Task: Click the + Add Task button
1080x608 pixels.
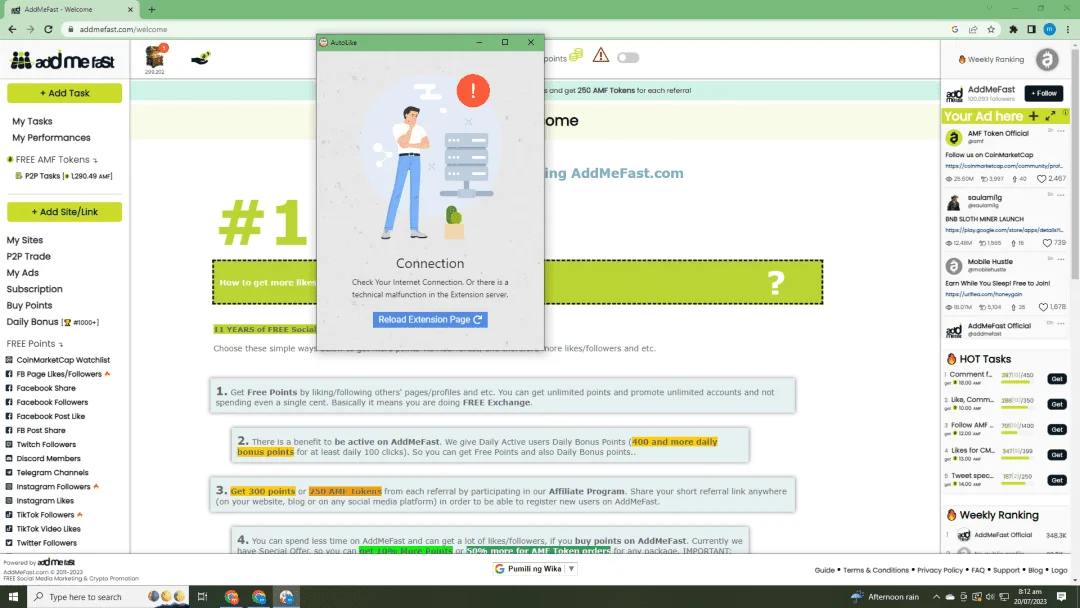Action: tap(64, 93)
